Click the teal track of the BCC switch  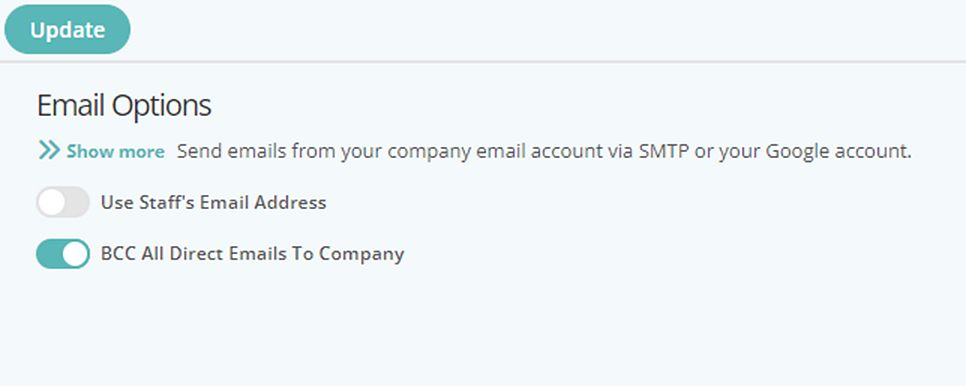[x=48, y=254]
